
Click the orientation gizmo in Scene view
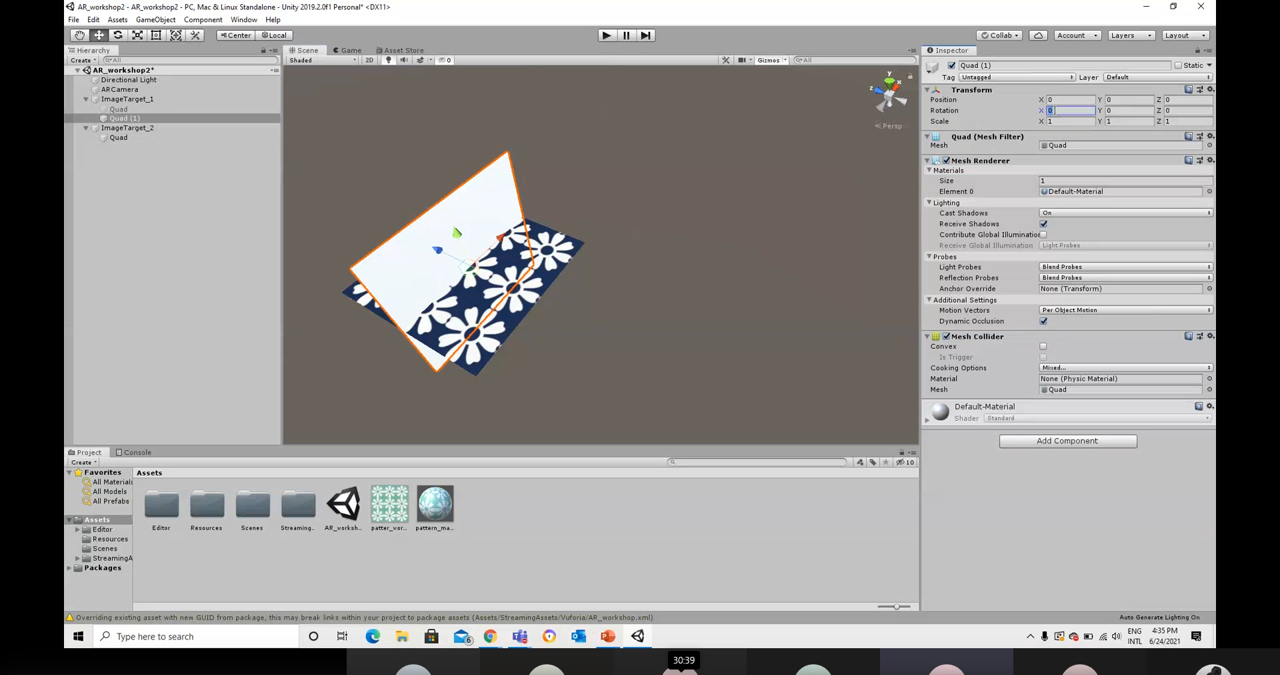pos(888,93)
